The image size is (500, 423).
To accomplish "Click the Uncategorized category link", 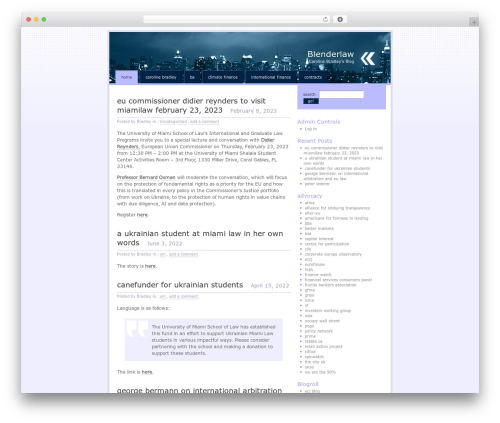I will click(x=173, y=122).
